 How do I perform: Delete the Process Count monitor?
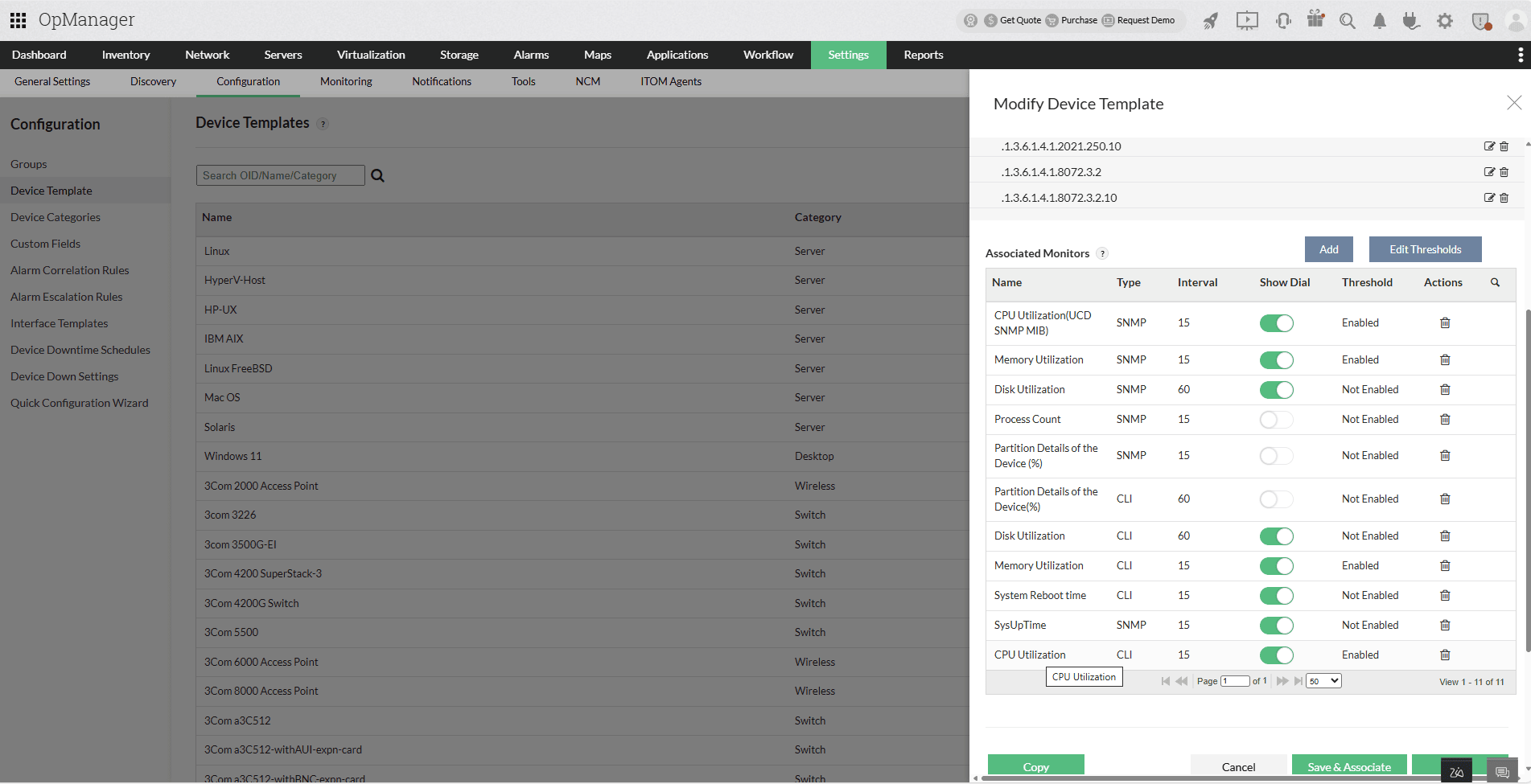(1444, 419)
